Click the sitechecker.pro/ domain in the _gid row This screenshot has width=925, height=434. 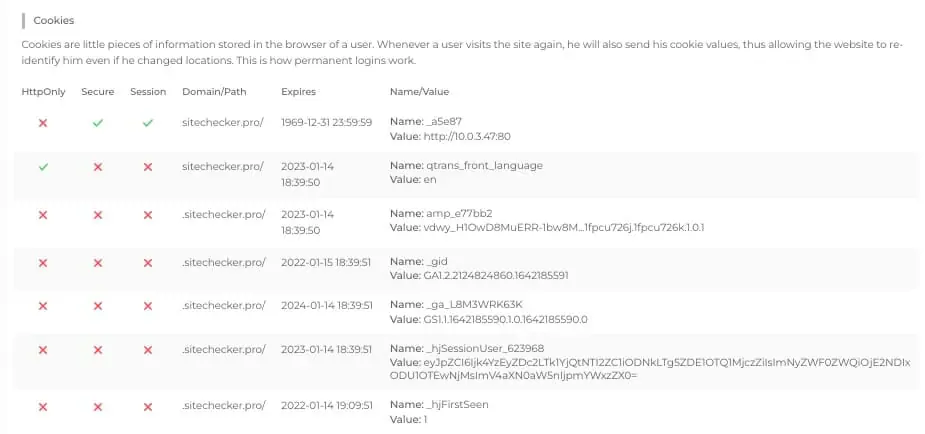224,262
